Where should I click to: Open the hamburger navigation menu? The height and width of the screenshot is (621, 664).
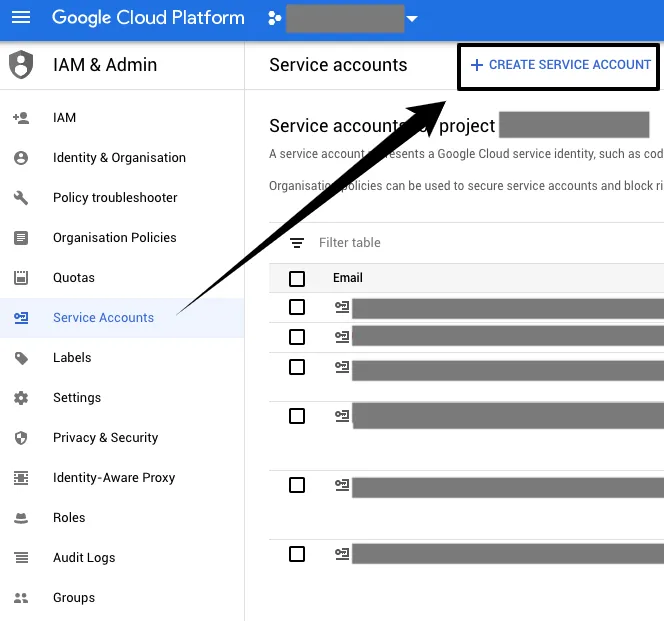(x=21, y=18)
